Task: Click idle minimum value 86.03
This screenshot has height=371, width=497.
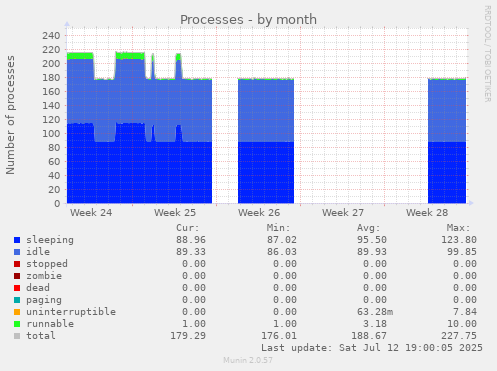Action: click(x=282, y=252)
